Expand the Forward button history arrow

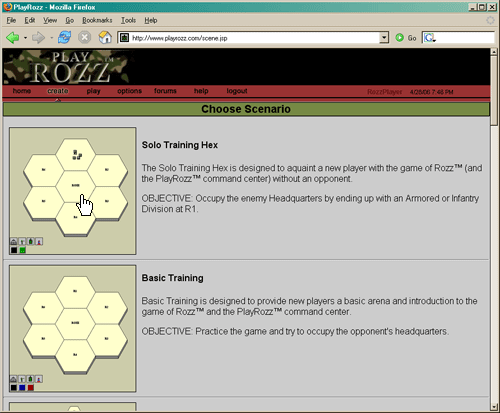[51, 38]
